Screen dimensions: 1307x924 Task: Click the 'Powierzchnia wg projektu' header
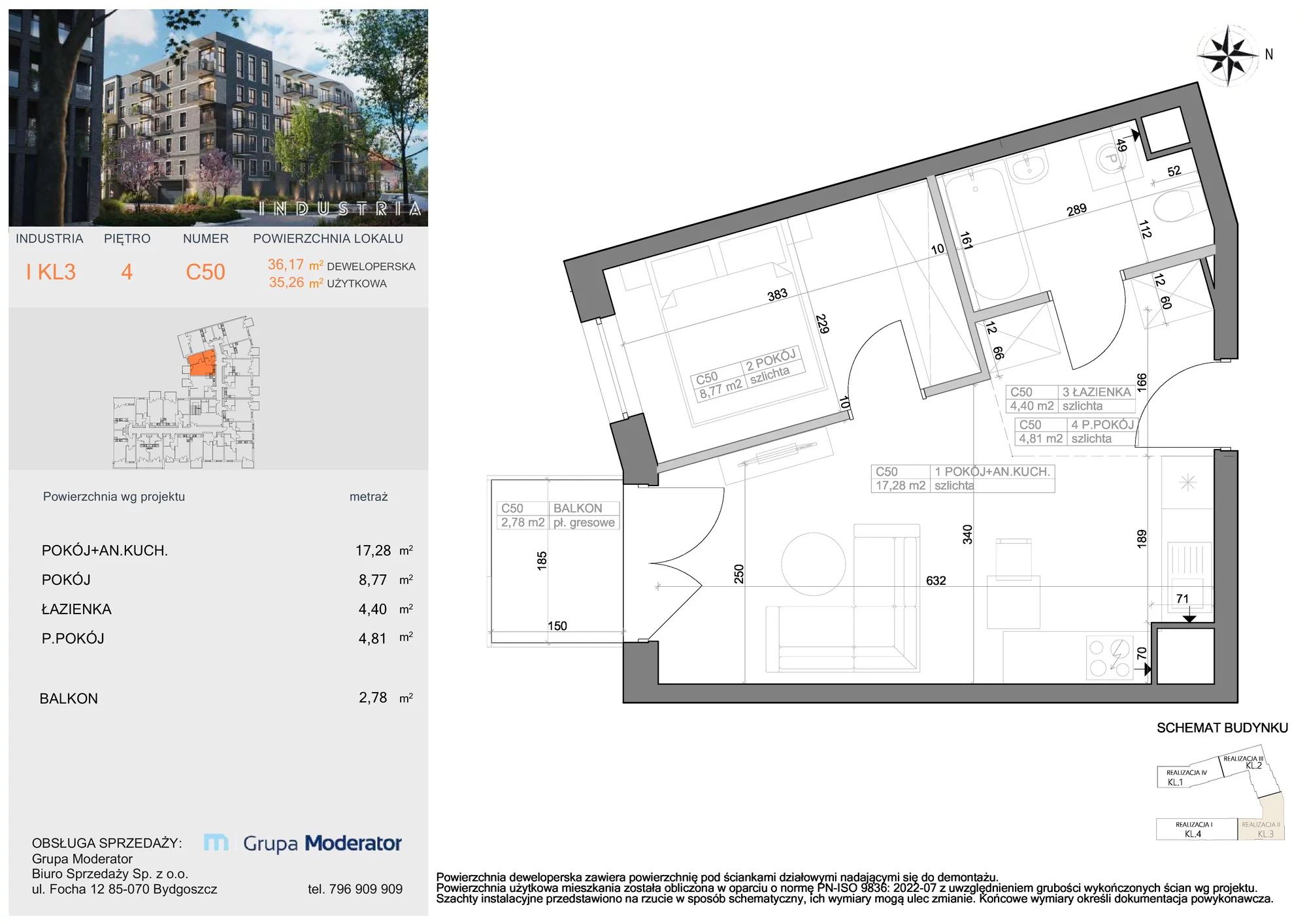pos(114,497)
